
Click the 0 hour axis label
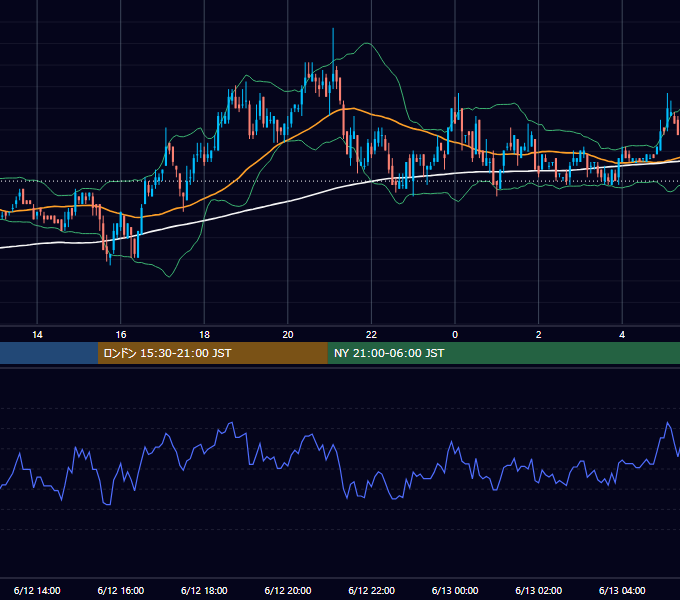click(455, 335)
